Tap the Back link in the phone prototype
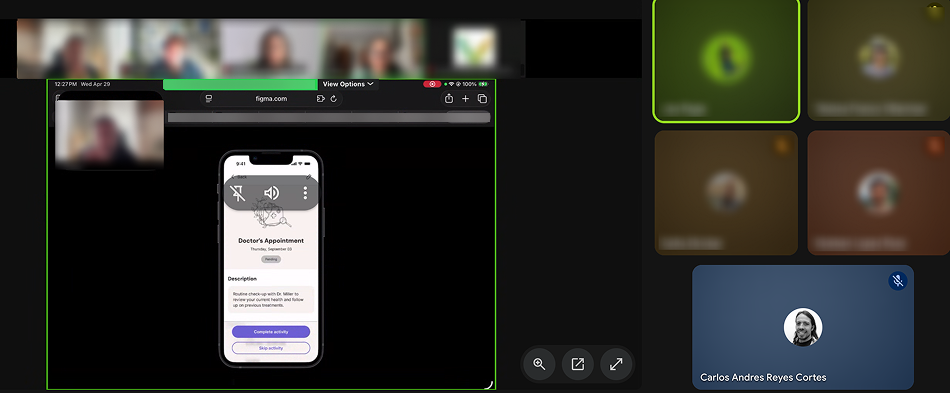This screenshot has width=950, height=393. (240, 177)
